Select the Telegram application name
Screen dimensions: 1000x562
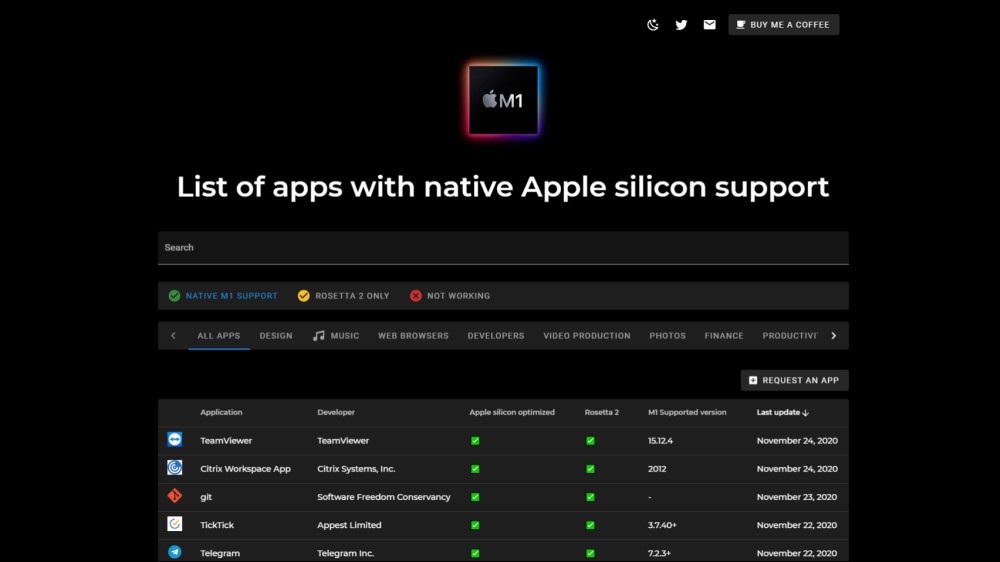(x=220, y=553)
